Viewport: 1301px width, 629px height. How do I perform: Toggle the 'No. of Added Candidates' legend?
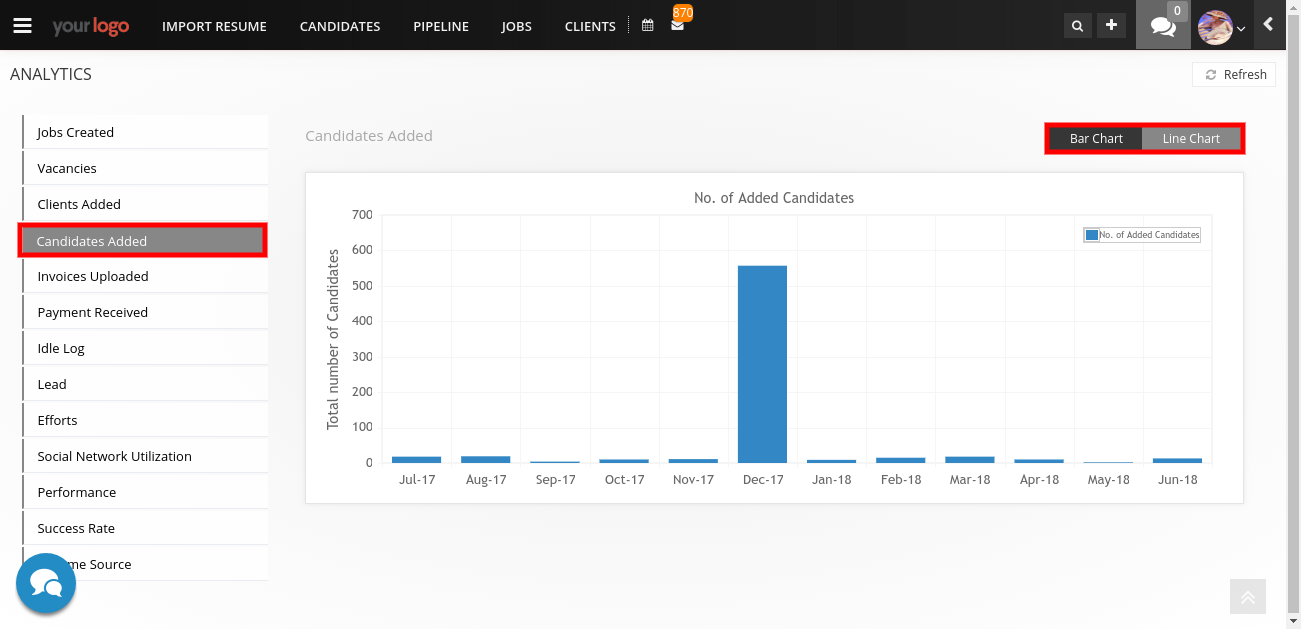(1141, 234)
